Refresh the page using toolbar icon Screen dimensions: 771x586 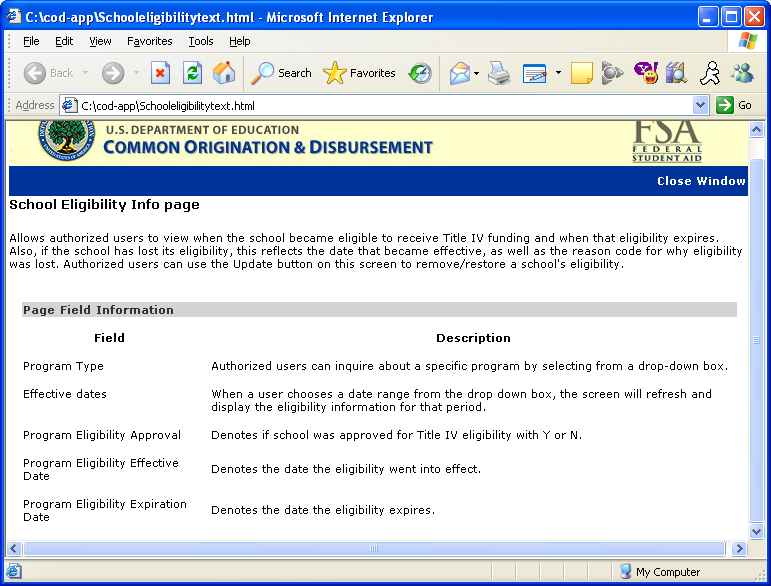tap(192, 73)
